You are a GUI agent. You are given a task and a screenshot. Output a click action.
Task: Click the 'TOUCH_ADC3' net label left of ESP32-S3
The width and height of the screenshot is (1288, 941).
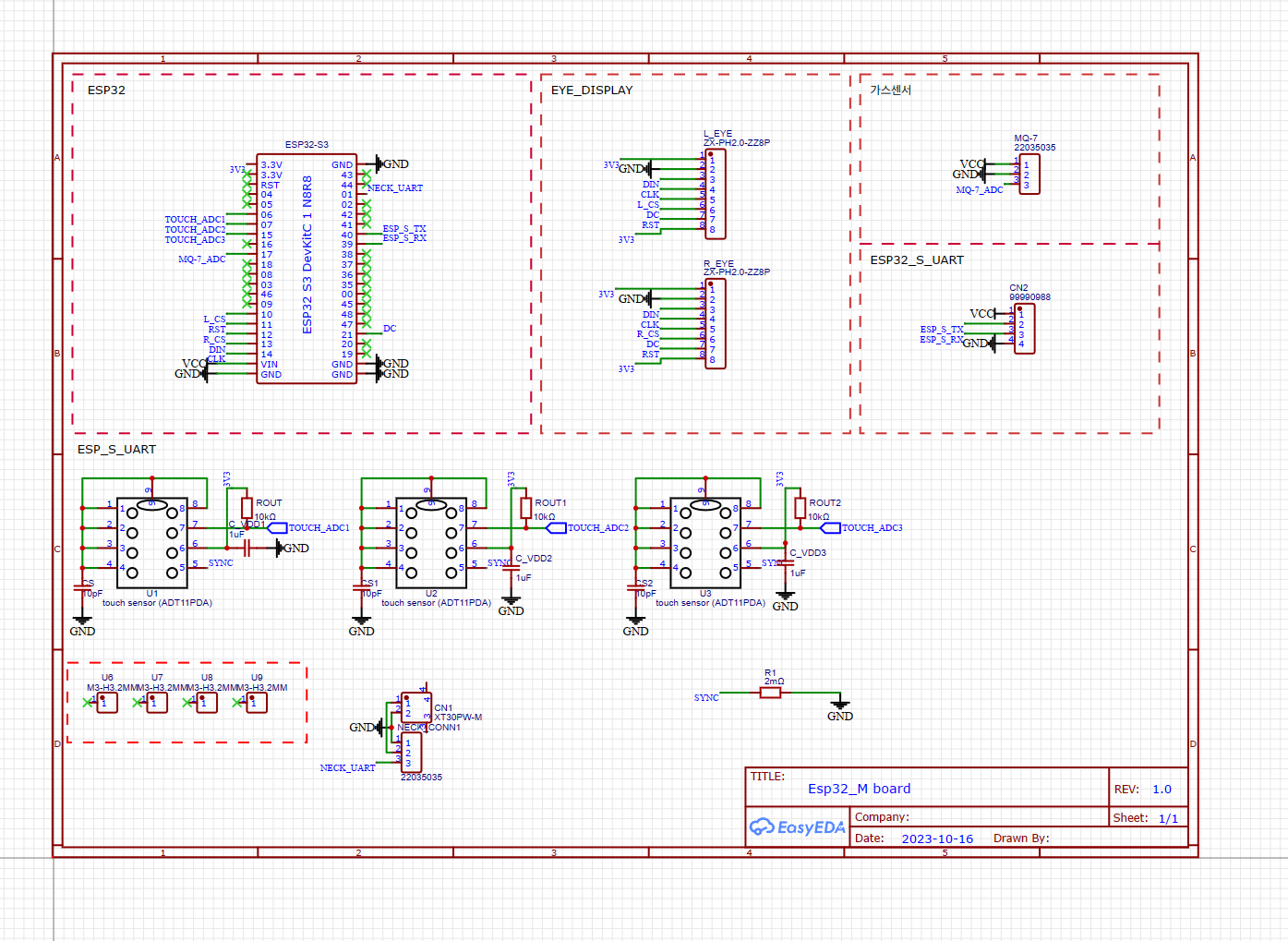pos(195,240)
